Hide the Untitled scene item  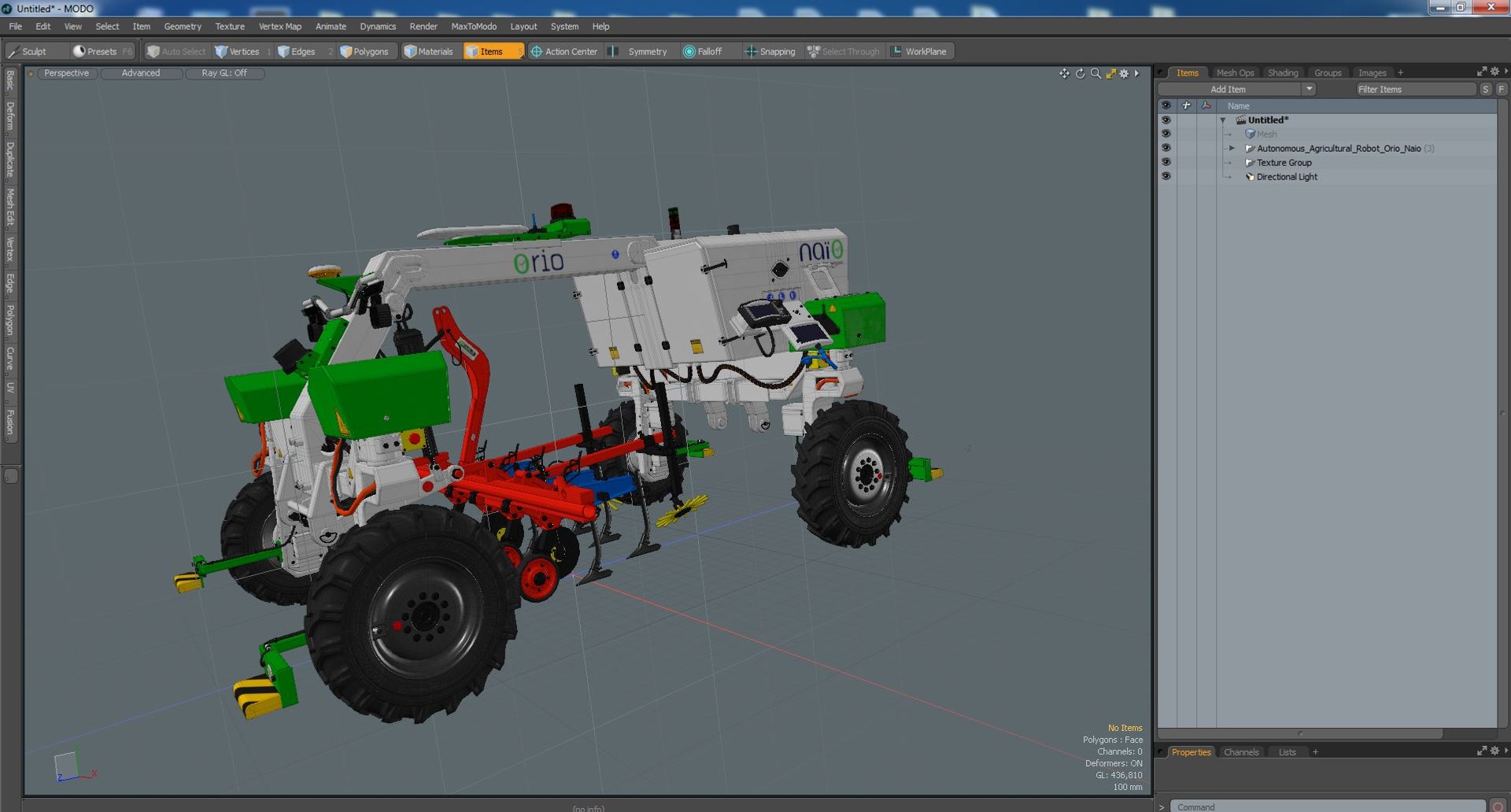click(x=1166, y=120)
